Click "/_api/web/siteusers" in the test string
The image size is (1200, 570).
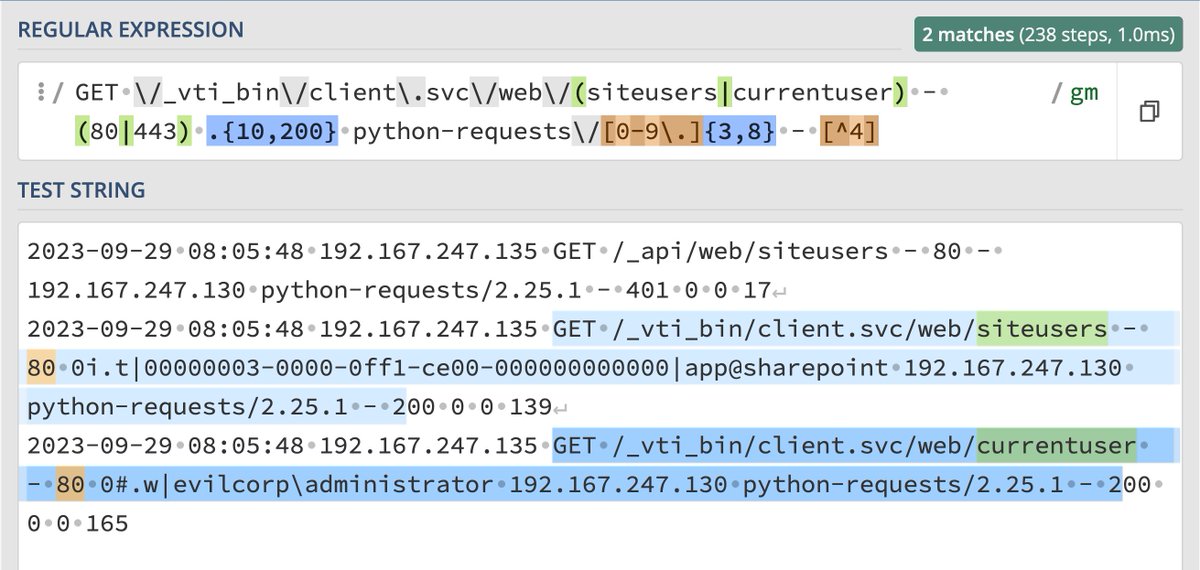(751, 251)
